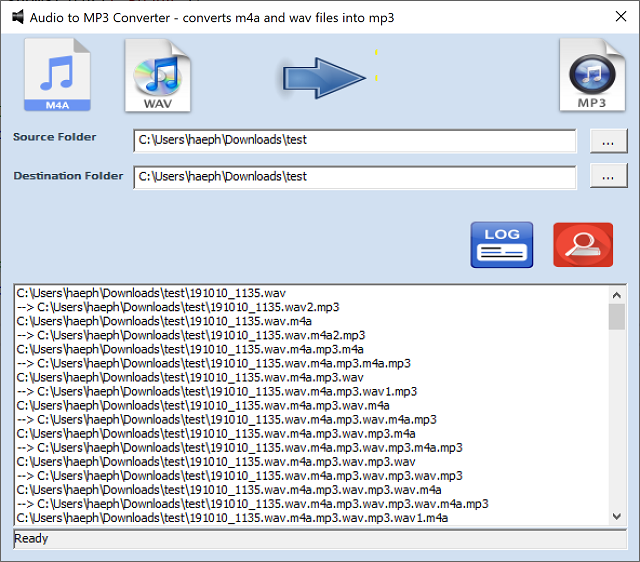Select log line ending wav.mp3.m4a.mp3
The image size is (640, 562).
[x=240, y=448]
